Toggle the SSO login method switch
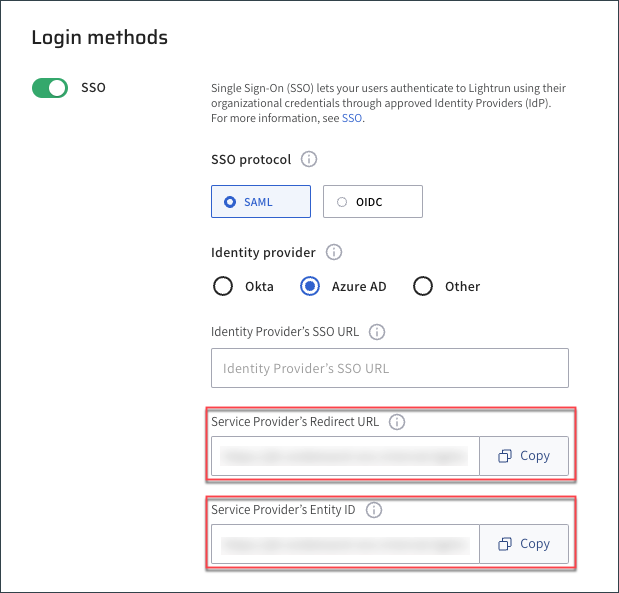 point(50,88)
